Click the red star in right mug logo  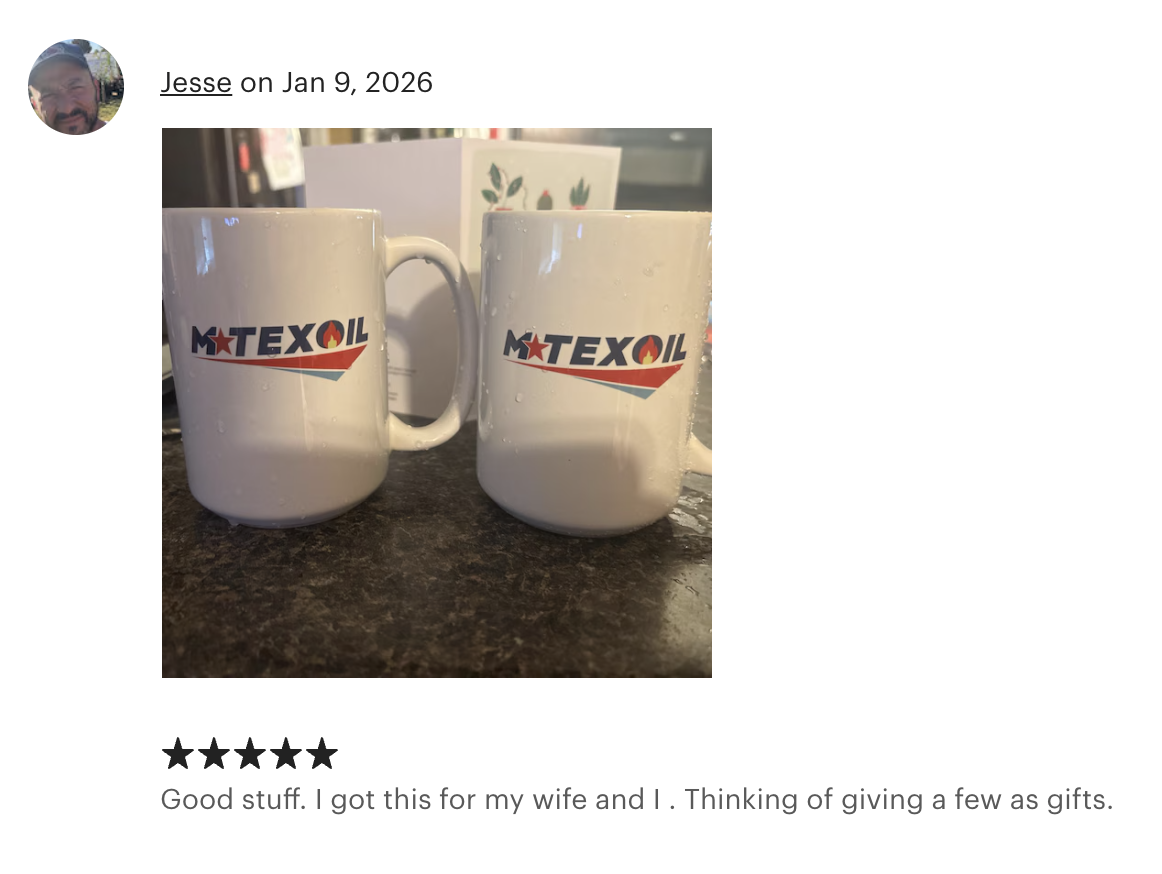click(535, 346)
